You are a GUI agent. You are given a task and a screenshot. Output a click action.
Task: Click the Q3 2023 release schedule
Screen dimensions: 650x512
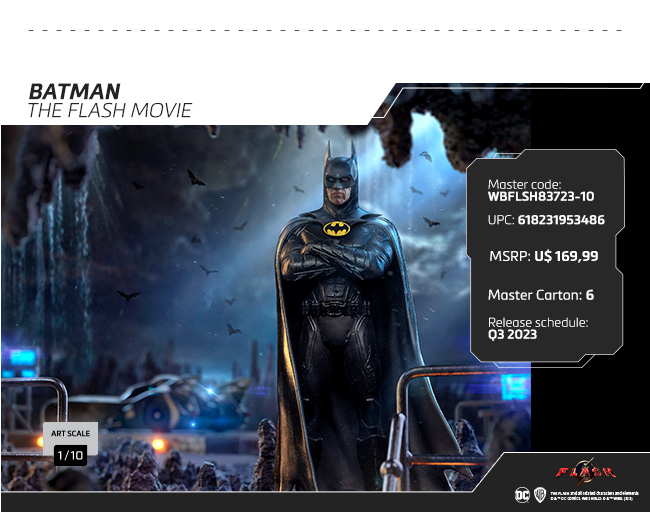[x=512, y=335]
